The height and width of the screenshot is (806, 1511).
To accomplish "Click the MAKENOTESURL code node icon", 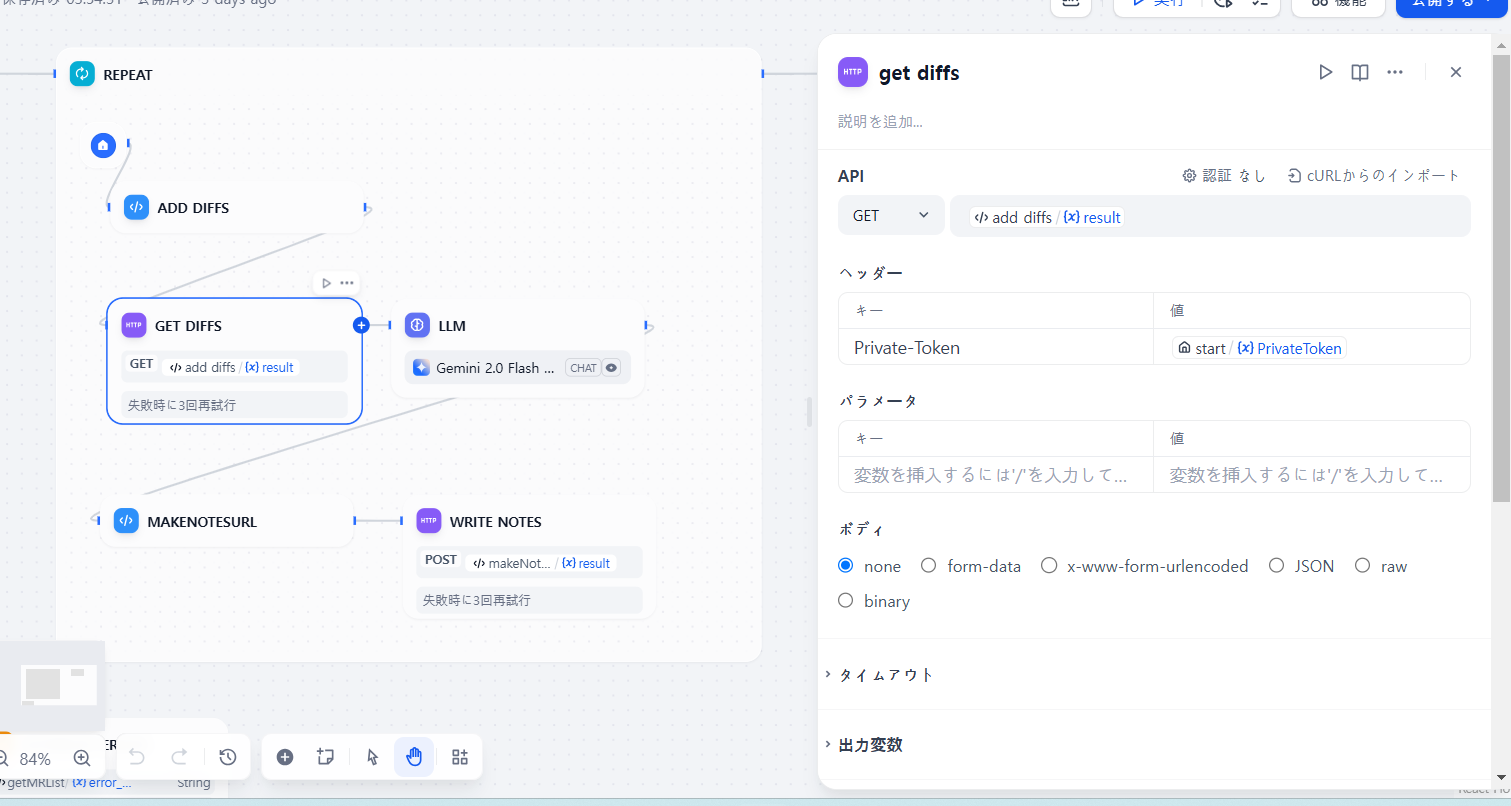I will (x=126, y=521).
